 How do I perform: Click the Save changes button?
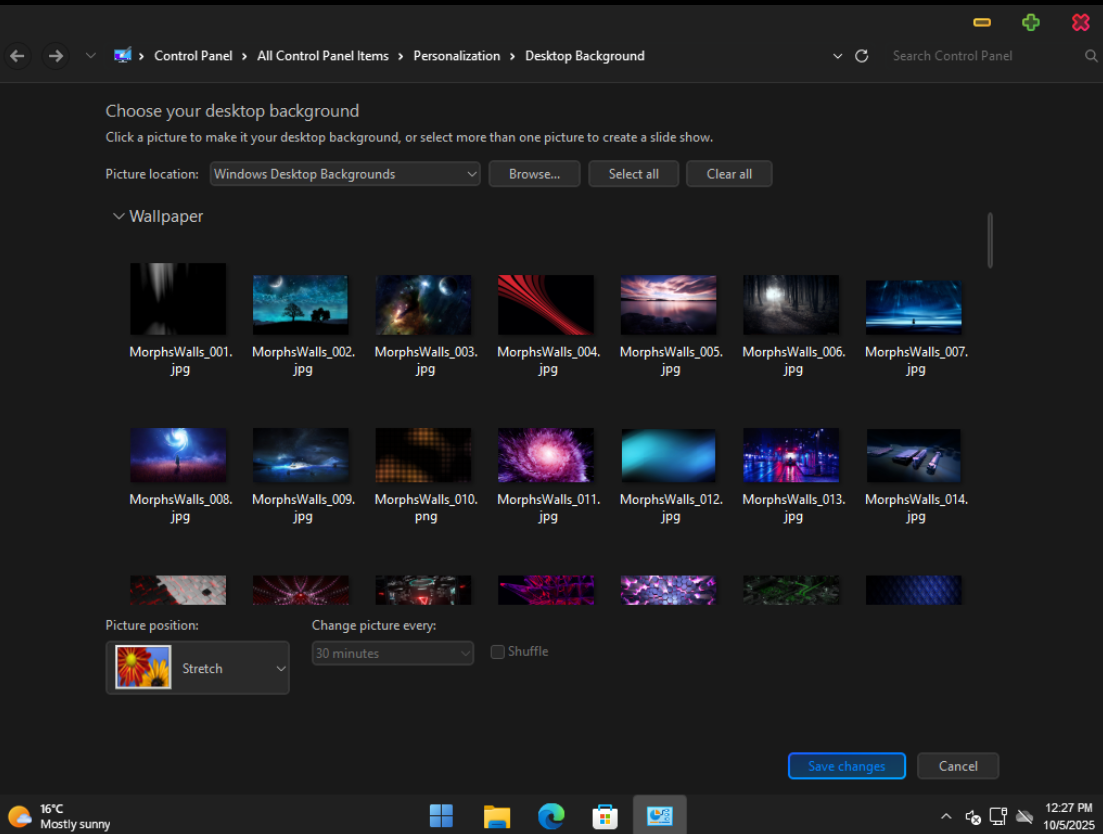pyautogui.click(x=846, y=766)
